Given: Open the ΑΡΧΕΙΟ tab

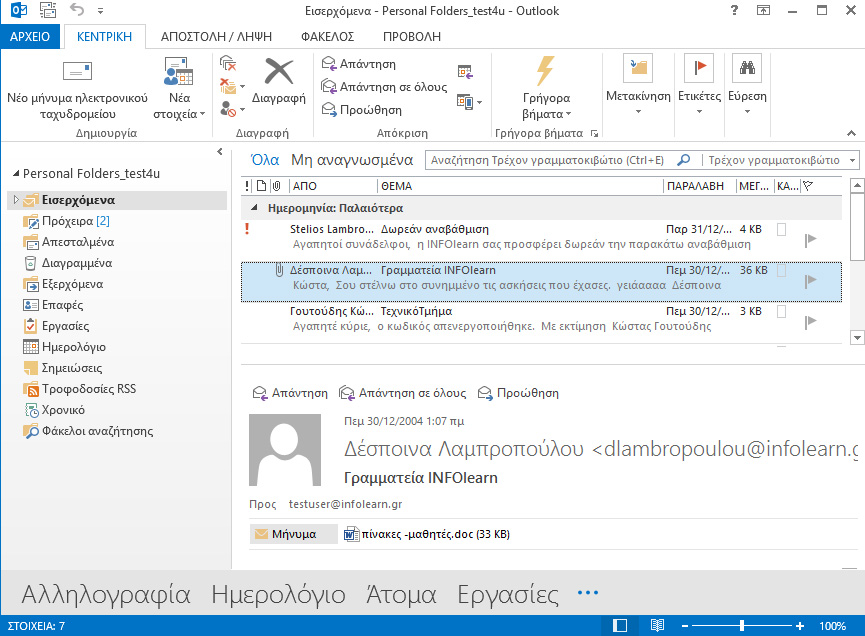Looking at the screenshot, I should pyautogui.click(x=30, y=36).
